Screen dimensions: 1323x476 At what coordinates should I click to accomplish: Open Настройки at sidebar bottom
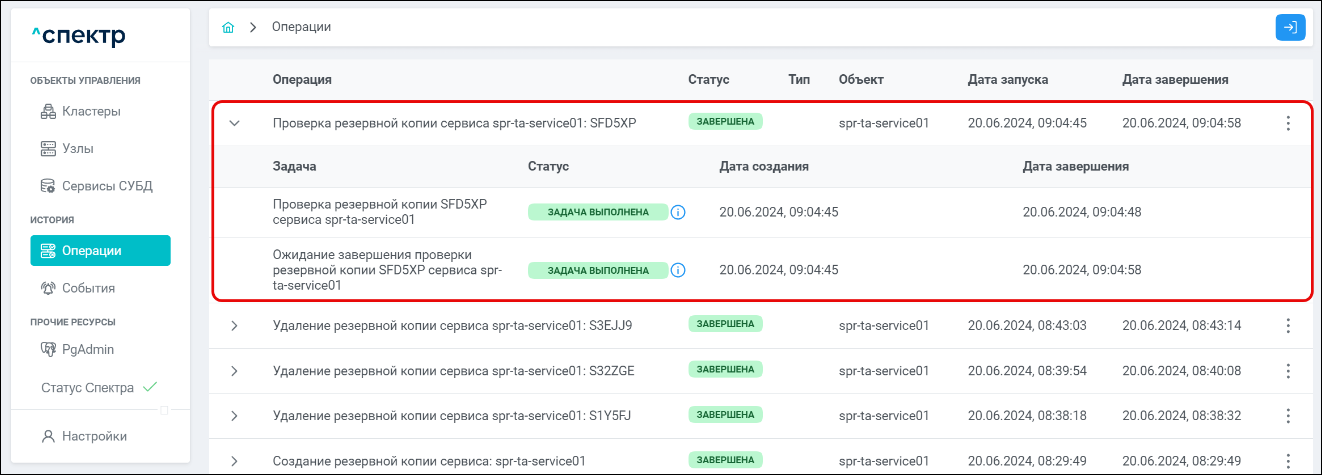click(x=94, y=436)
